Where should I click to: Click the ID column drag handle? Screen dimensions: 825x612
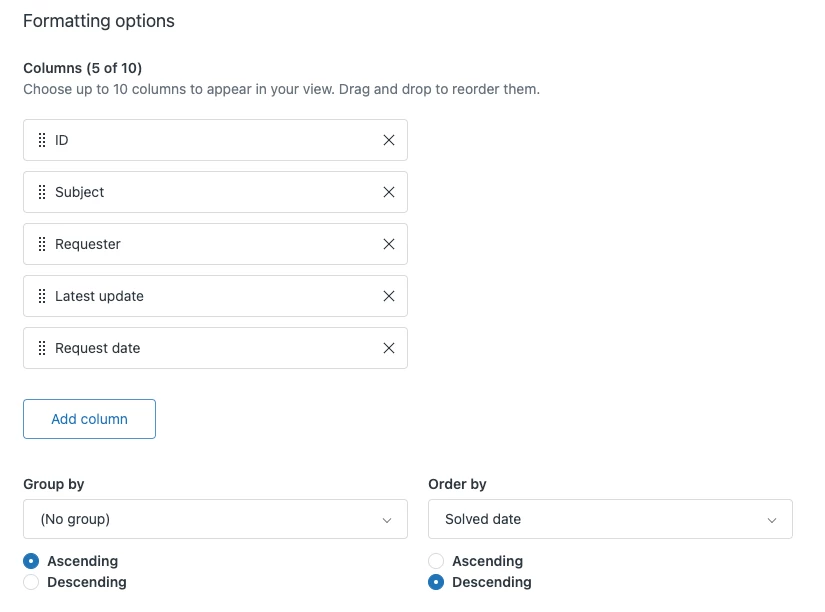click(42, 140)
